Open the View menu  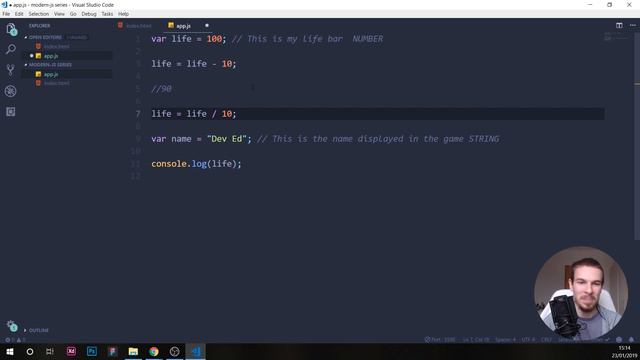click(x=59, y=14)
